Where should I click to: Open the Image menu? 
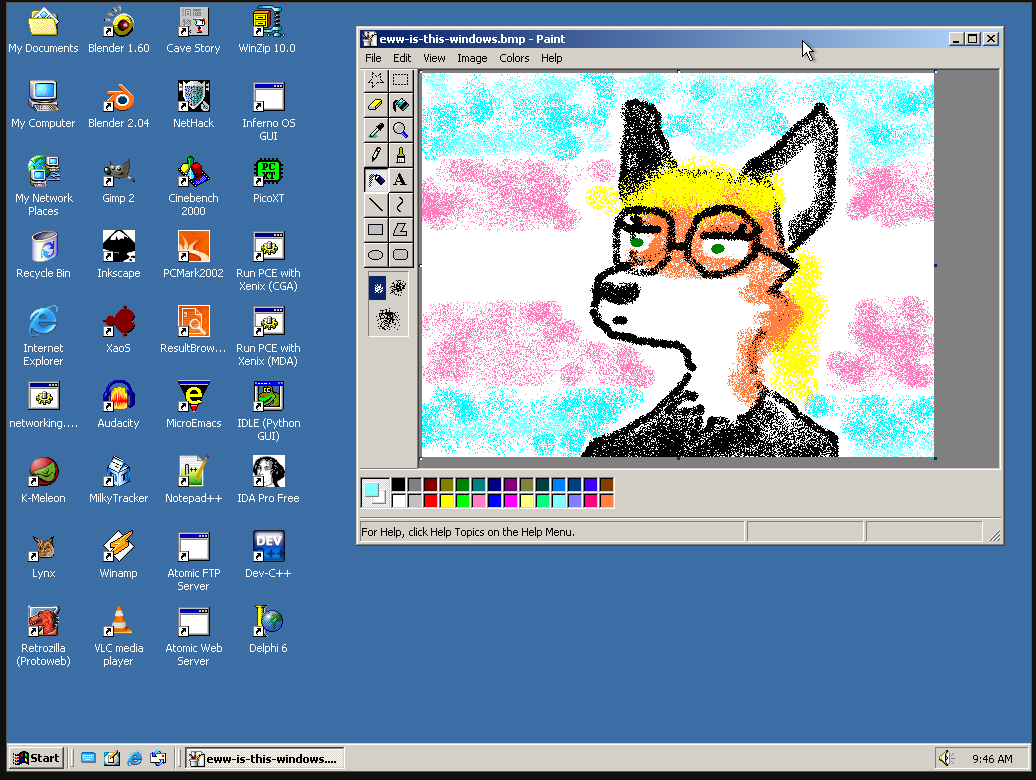pos(472,58)
